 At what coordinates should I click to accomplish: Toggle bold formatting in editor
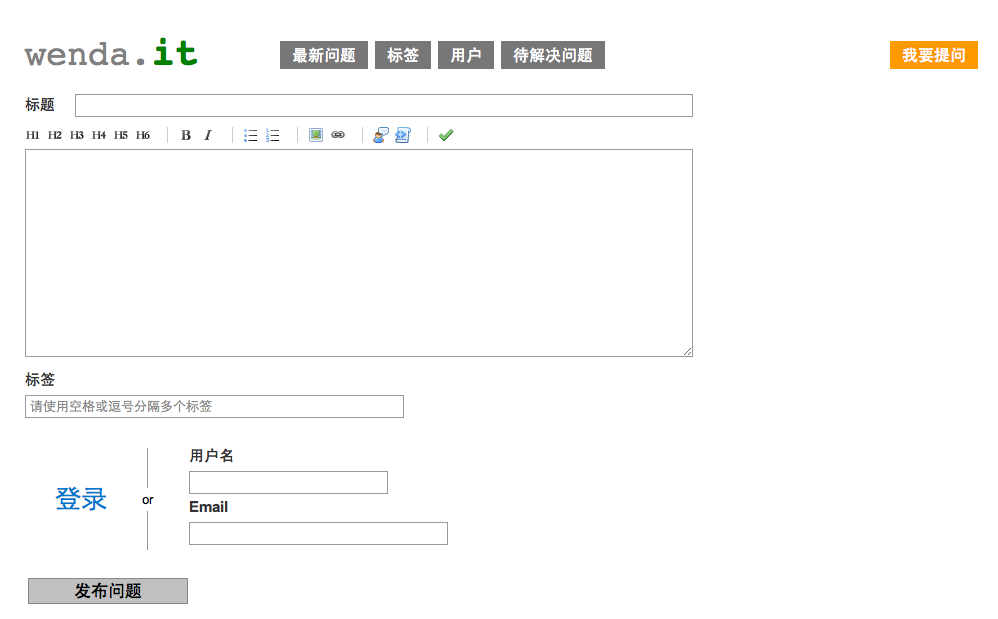click(x=186, y=135)
